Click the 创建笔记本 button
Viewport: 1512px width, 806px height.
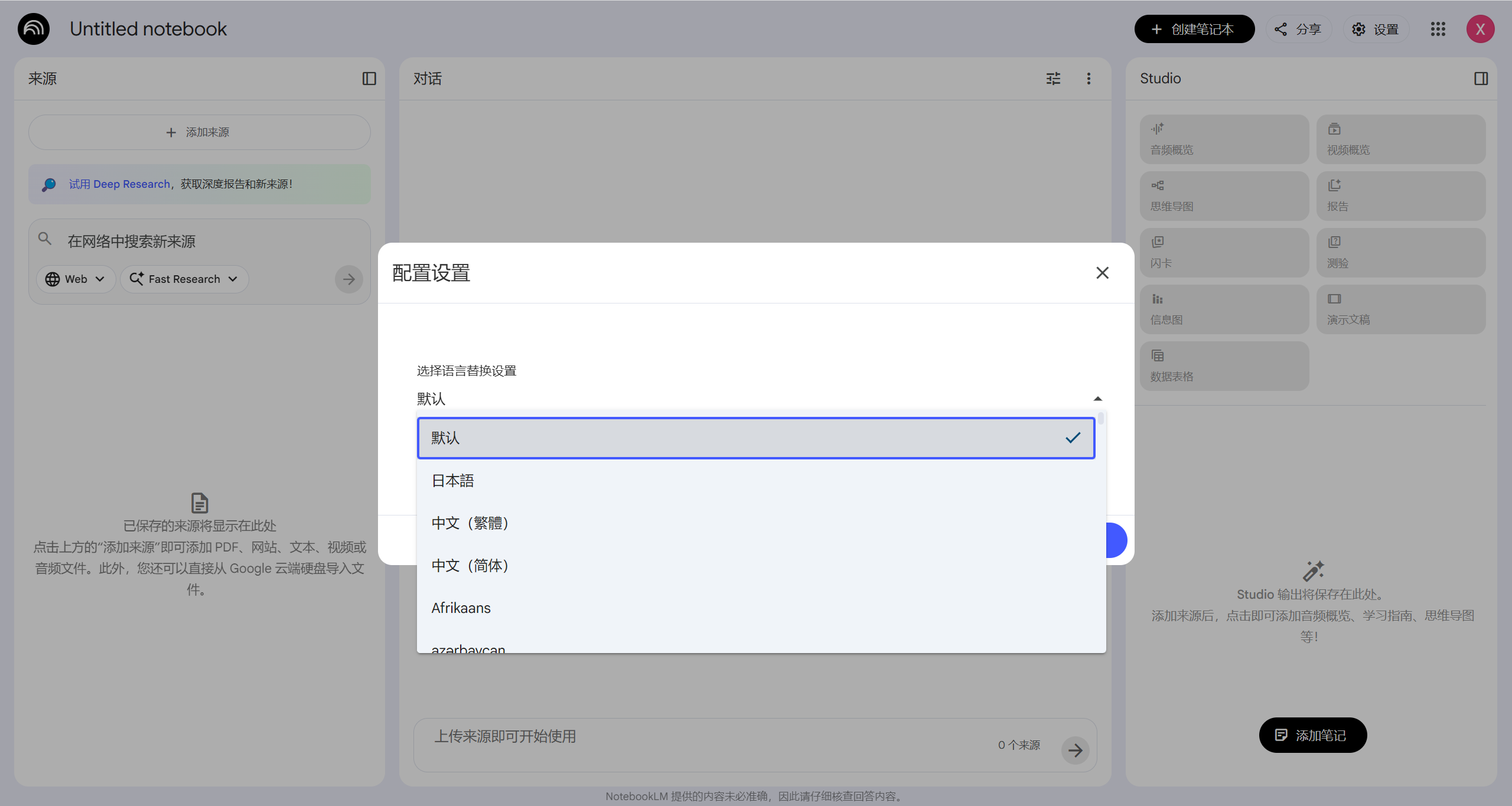(1194, 29)
